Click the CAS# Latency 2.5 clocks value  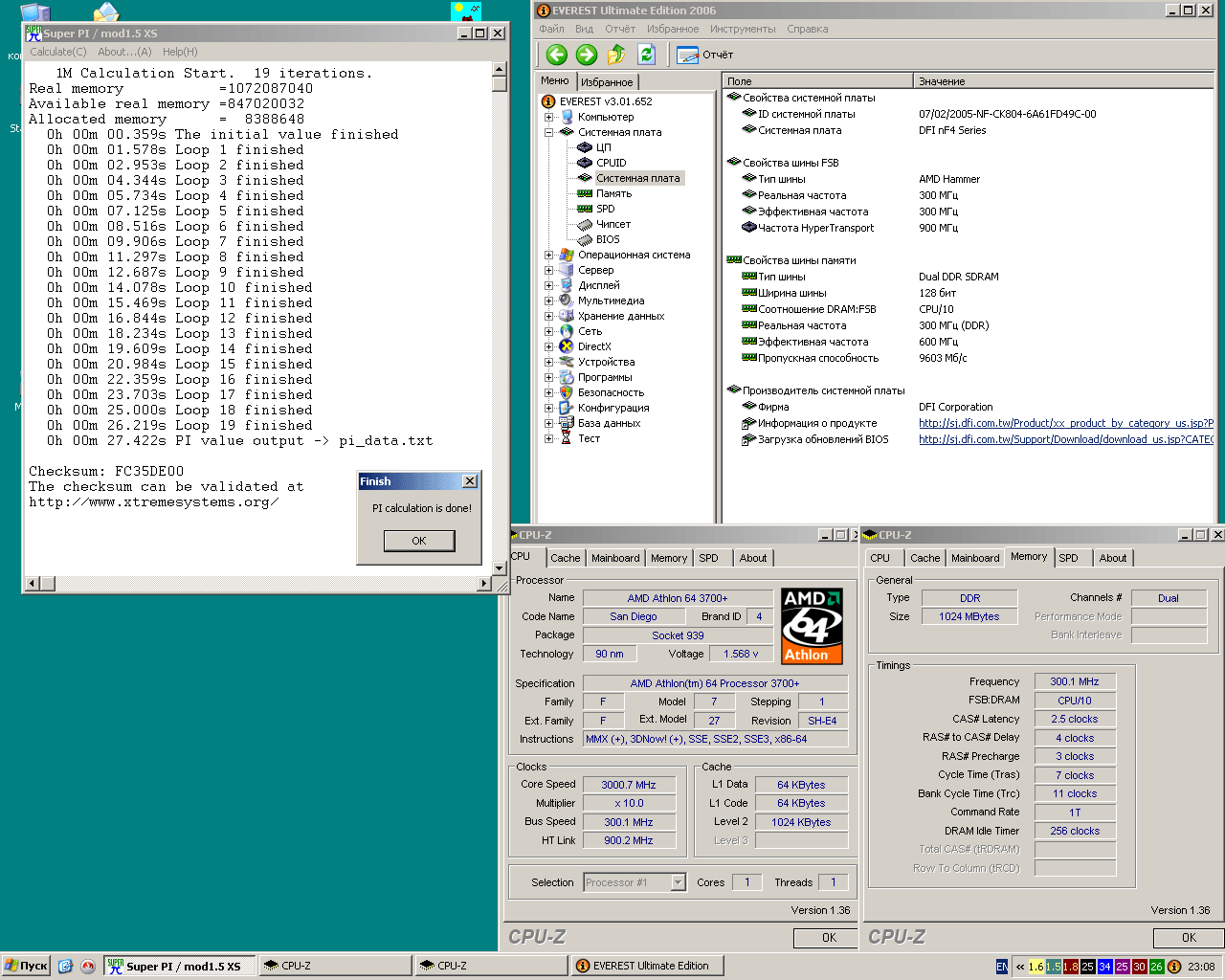[1075, 719]
